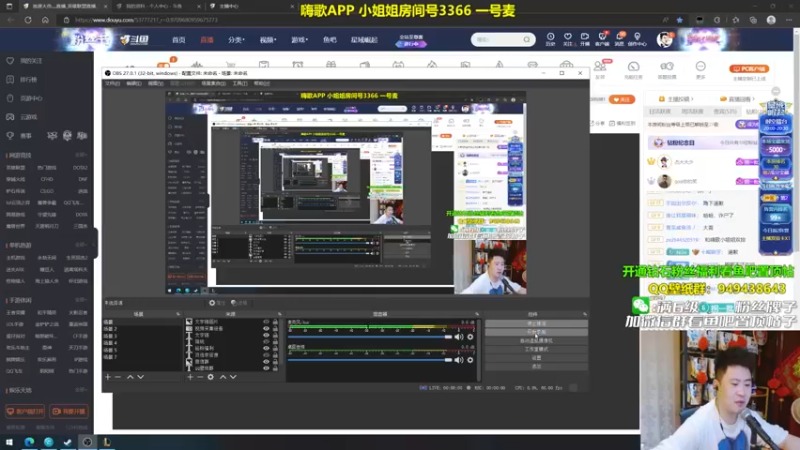Click 开始录制 start recording button in OBS
800x450 pixels.
click(x=536, y=332)
